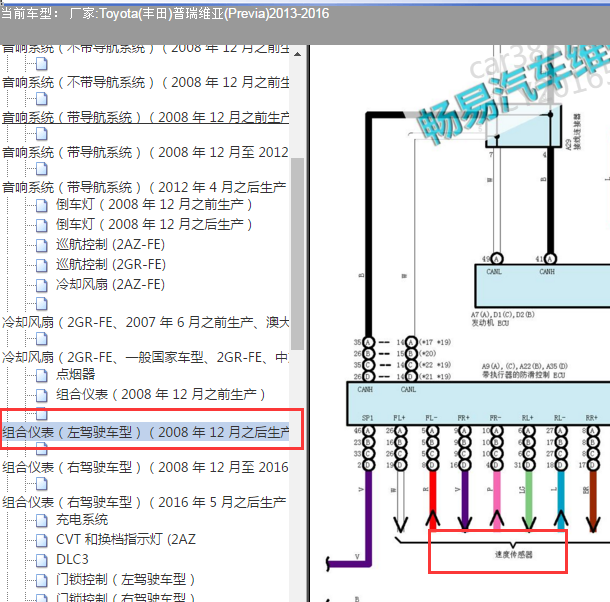Click the FL+ terminal label
Screen dimensions: 610x602
(399, 418)
